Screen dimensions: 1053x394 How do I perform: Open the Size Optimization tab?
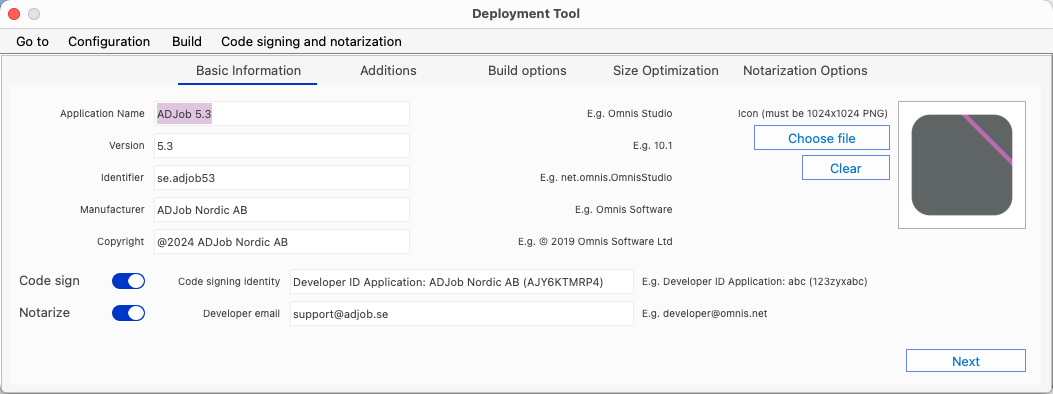[666, 70]
